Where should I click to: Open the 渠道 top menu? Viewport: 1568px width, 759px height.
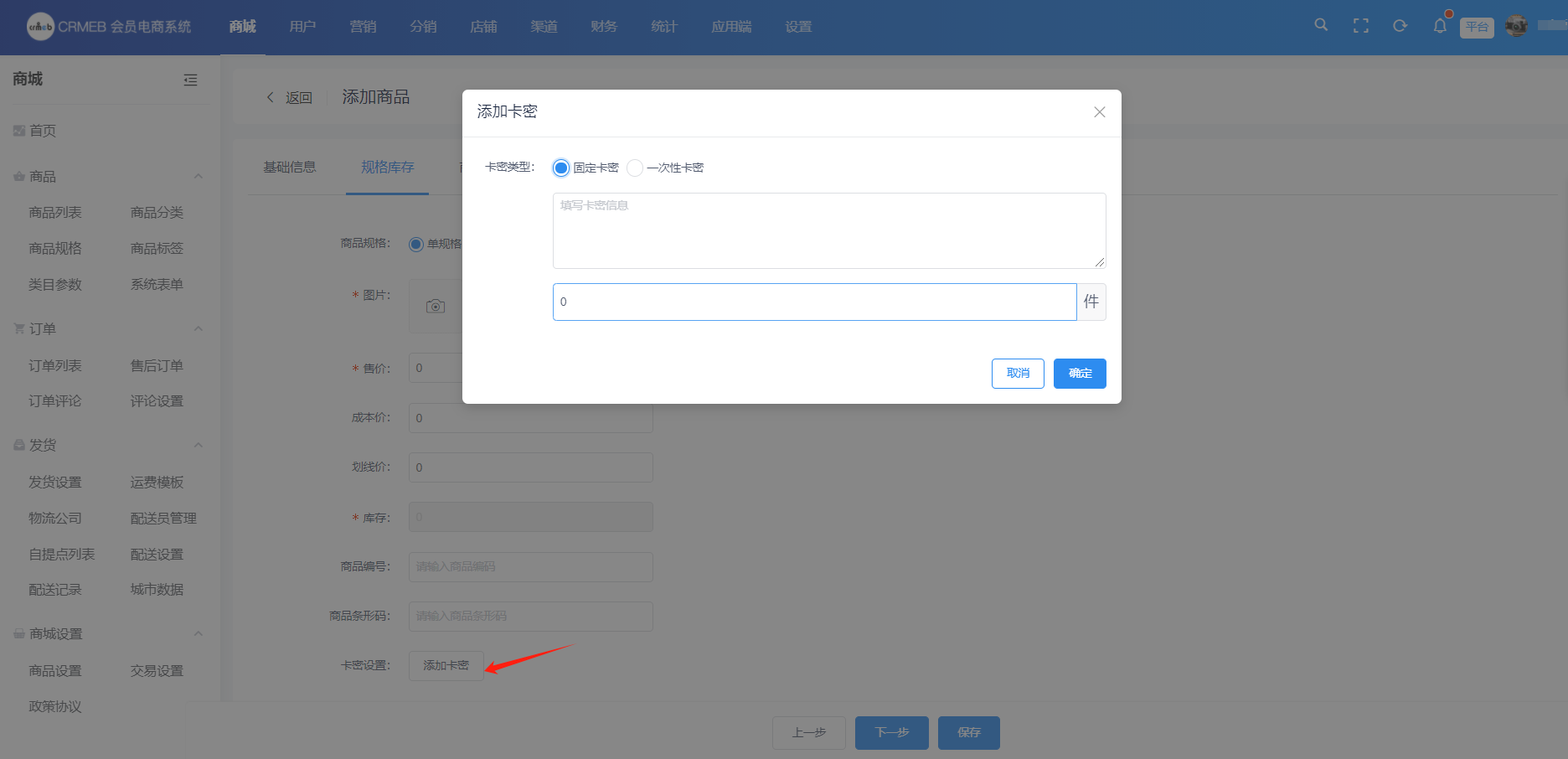[544, 27]
